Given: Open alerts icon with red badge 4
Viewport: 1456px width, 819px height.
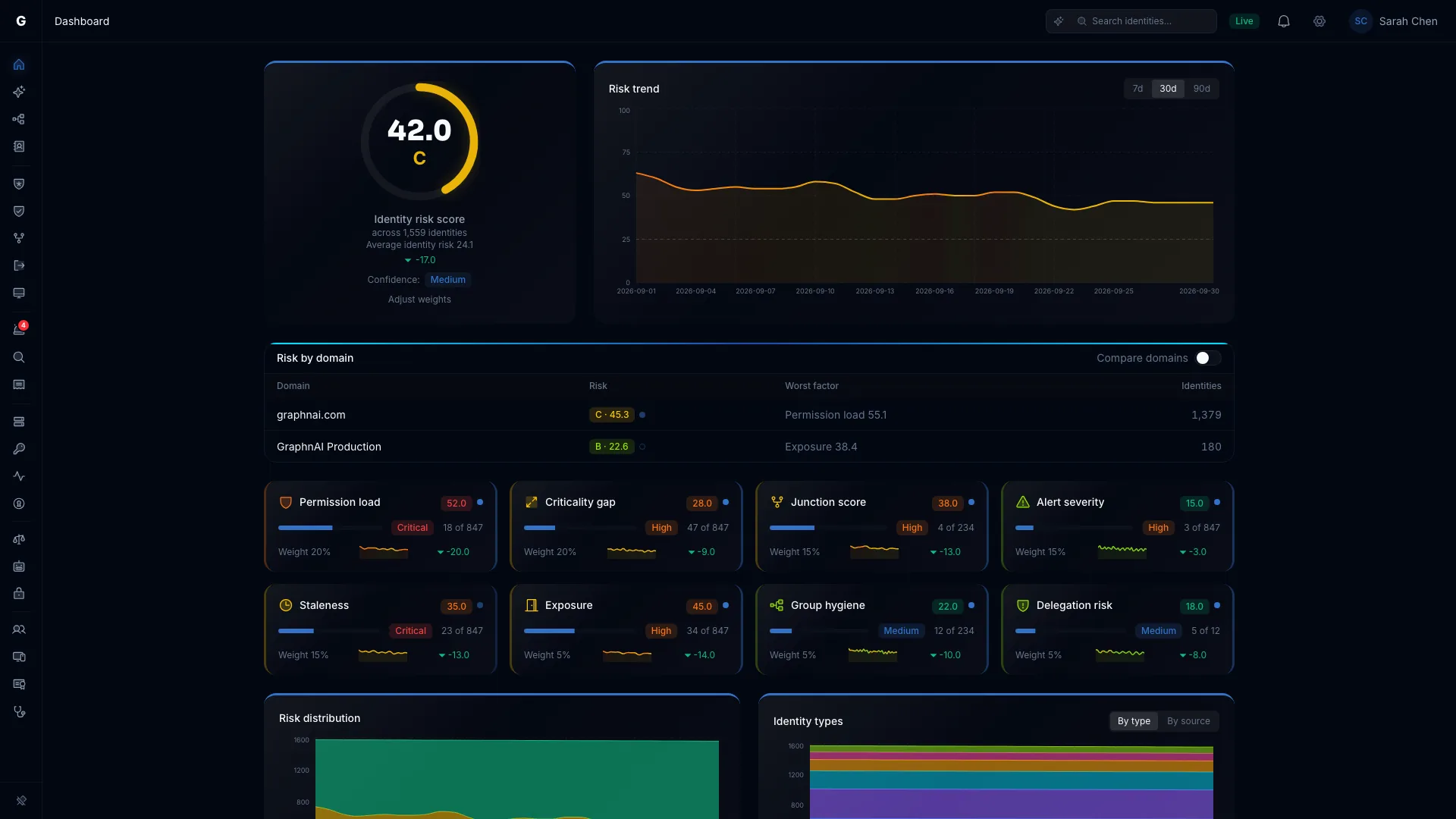Looking at the screenshot, I should (19, 329).
